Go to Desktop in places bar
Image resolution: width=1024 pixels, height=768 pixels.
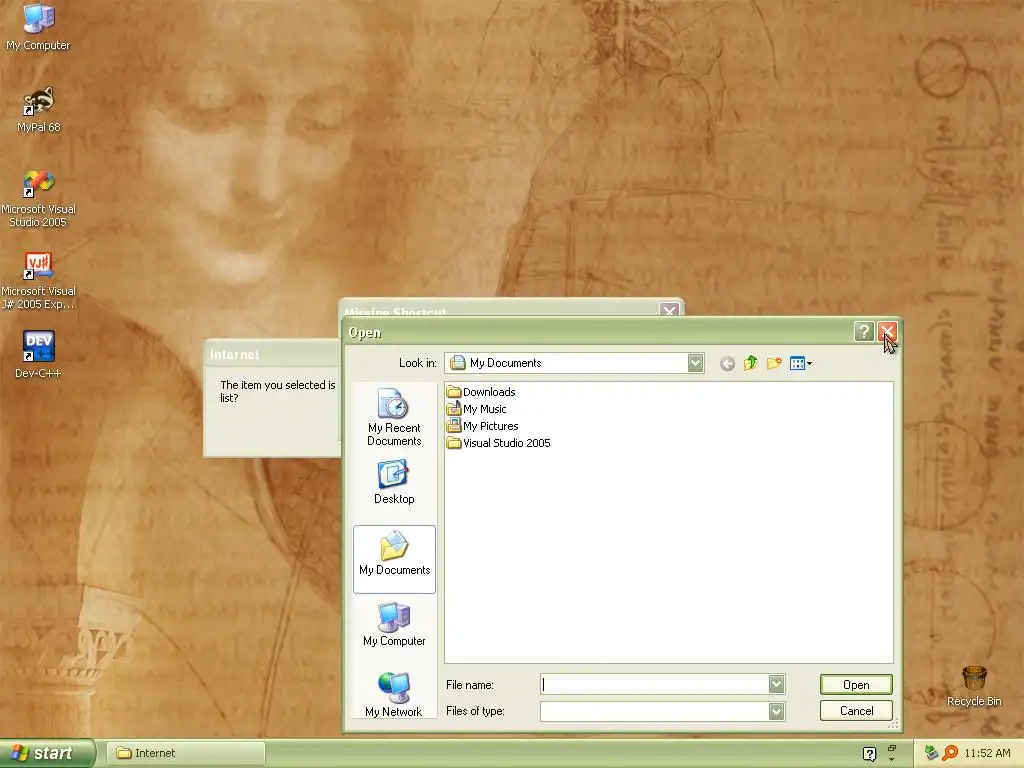point(394,483)
